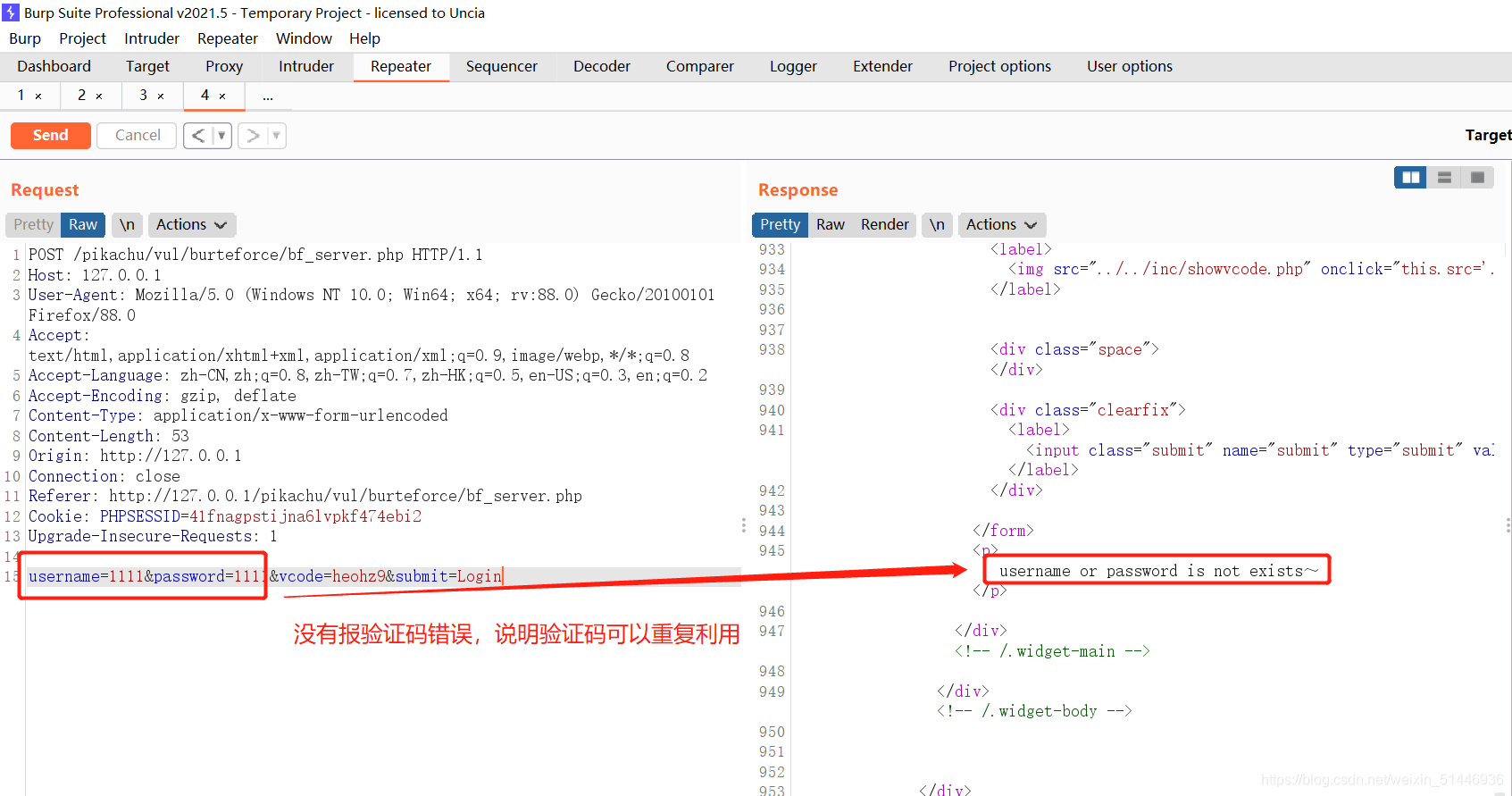Click the Content-Length: 53 header
Viewport: 1512px width, 796px height.
(x=109, y=436)
